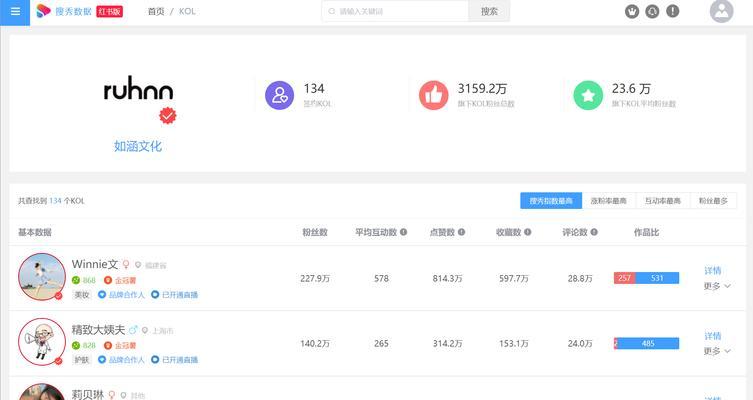Viewport: 753px width, 400px height.
Task: Click the 23.6 万 average fans figure
Action: tap(631, 88)
